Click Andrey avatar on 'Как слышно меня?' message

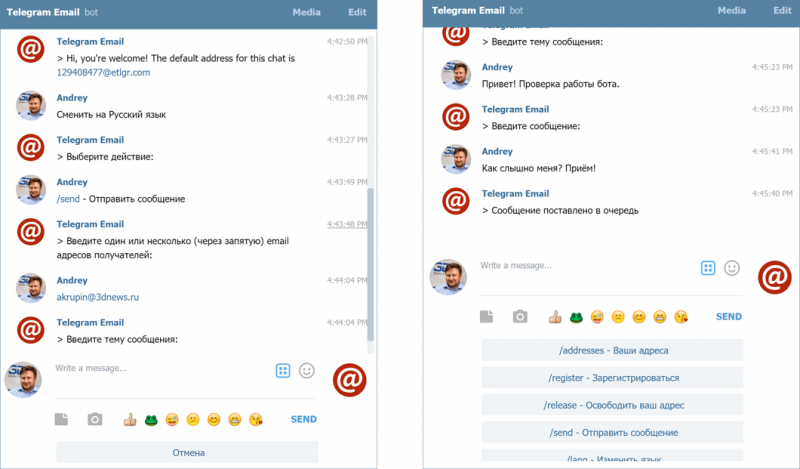pos(456,159)
